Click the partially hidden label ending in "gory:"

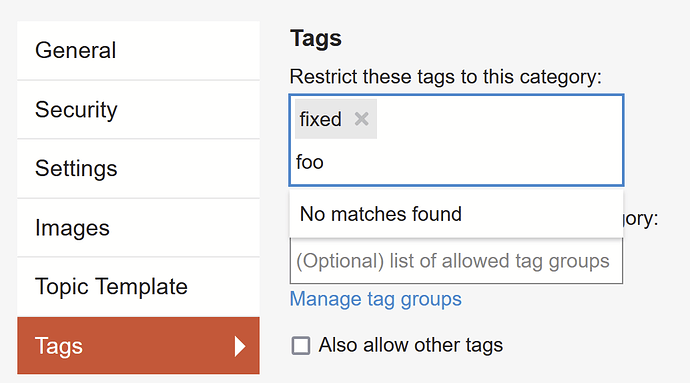[641, 218]
